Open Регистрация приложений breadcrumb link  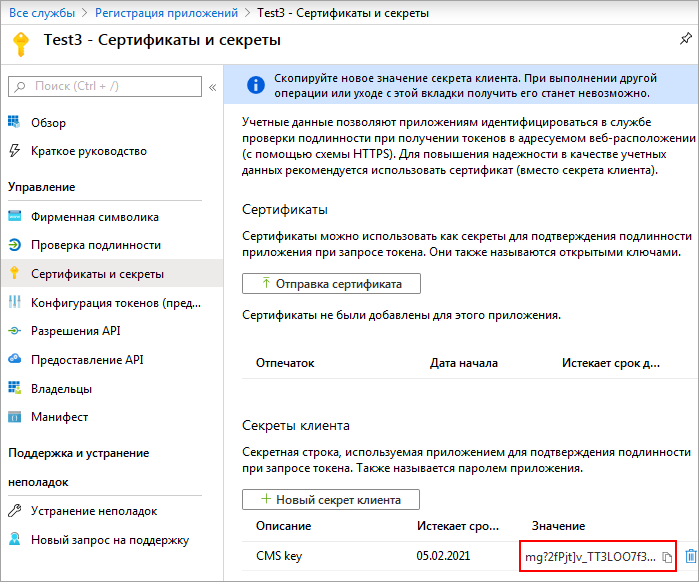point(166,13)
